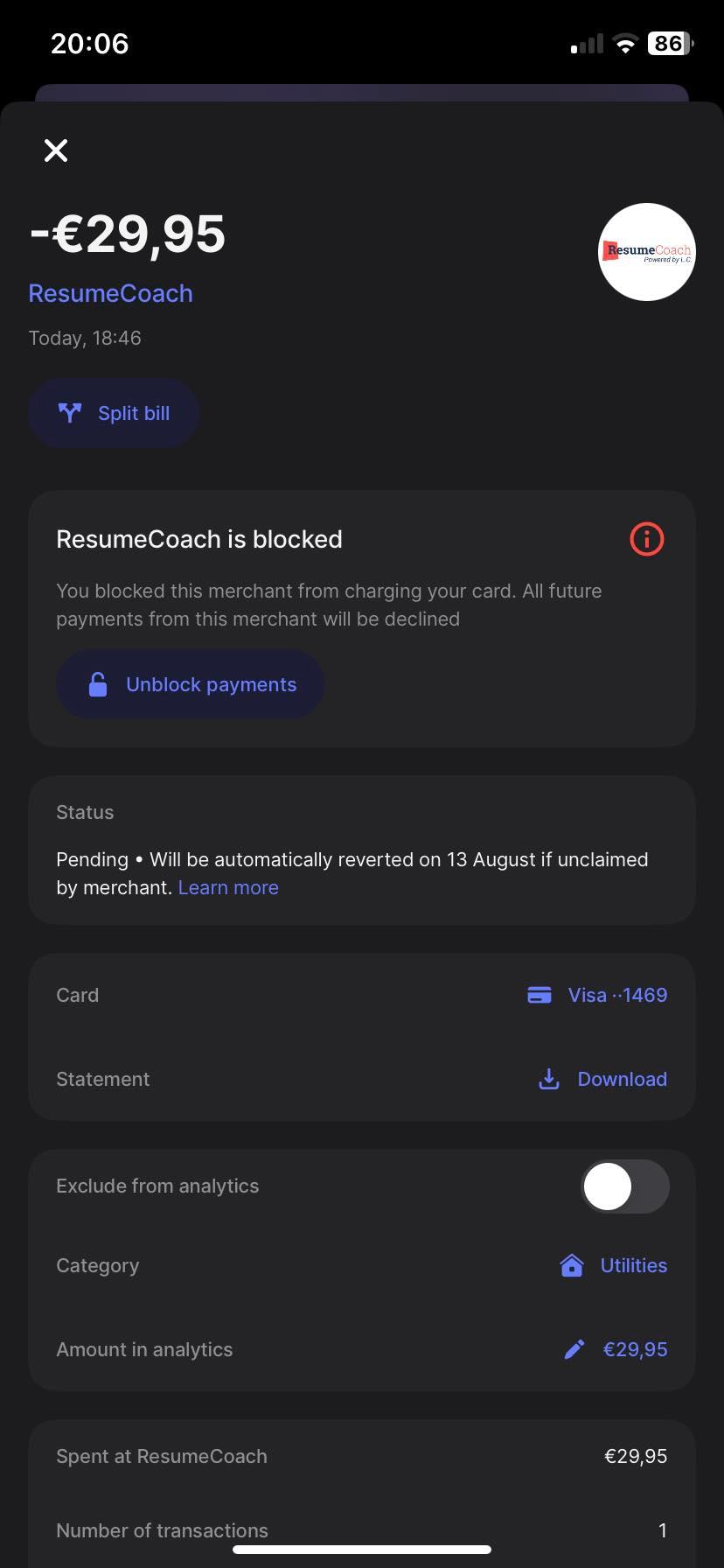Tap the download icon next to Statement

(x=548, y=1079)
